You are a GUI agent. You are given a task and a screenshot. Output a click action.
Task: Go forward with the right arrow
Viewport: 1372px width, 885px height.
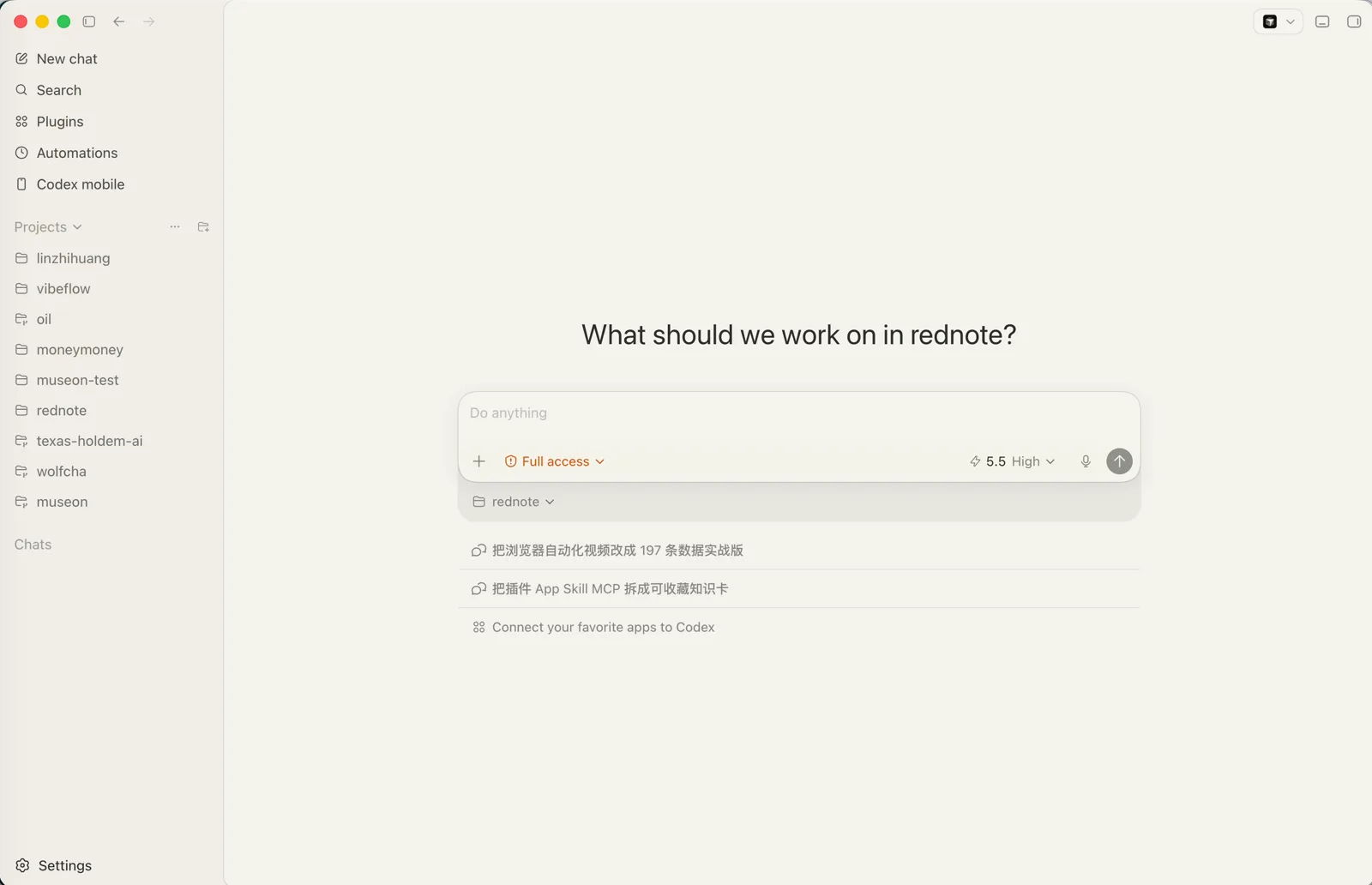click(x=149, y=21)
